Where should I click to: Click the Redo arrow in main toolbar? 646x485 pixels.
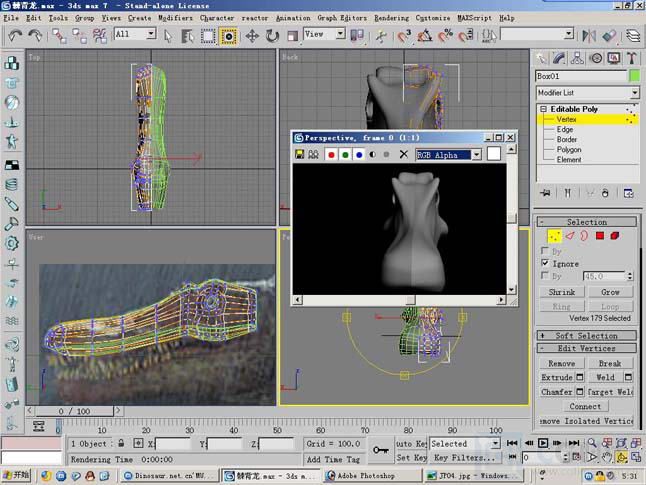point(35,36)
